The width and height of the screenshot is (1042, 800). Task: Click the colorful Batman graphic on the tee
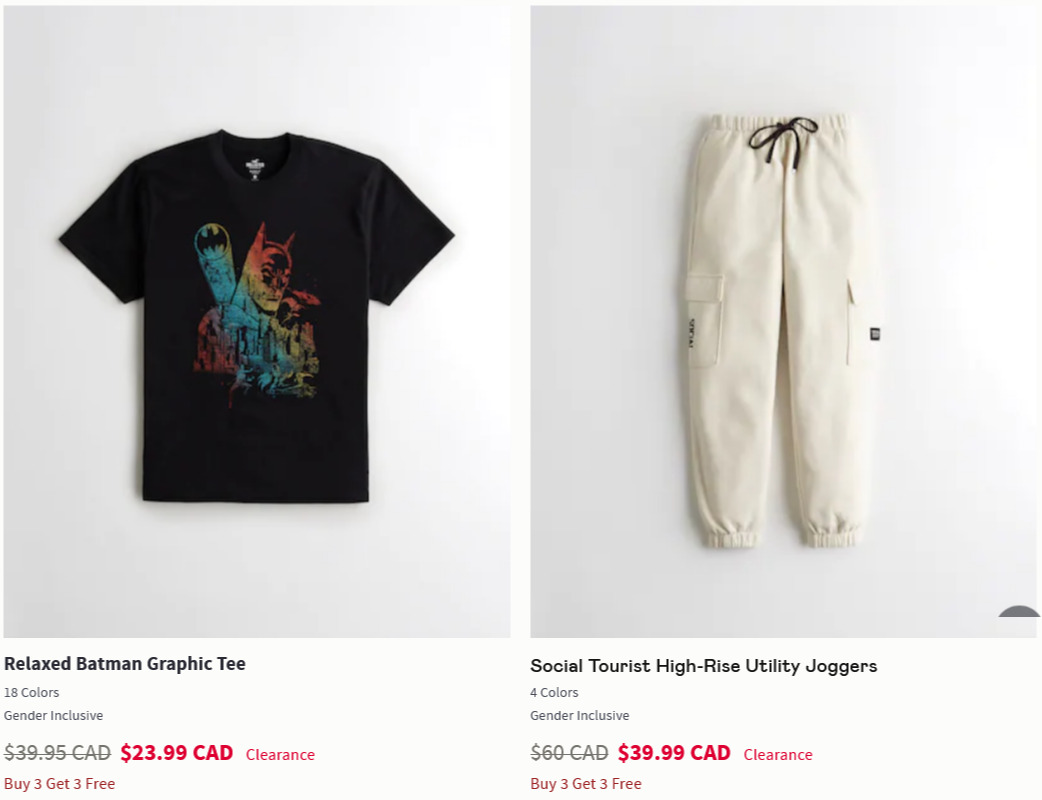[258, 312]
